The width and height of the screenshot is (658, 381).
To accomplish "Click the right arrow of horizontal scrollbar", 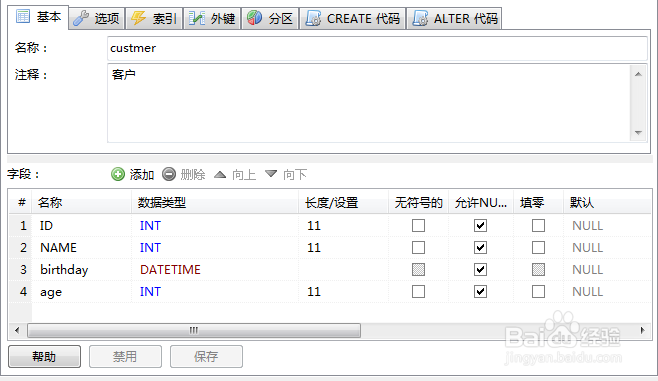I will pos(642,330).
